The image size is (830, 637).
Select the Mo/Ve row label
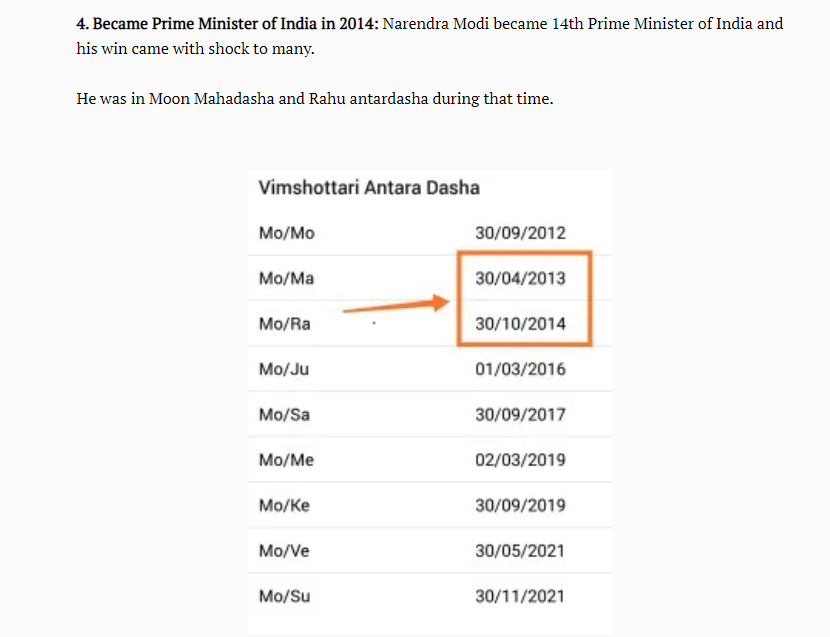pyautogui.click(x=284, y=551)
